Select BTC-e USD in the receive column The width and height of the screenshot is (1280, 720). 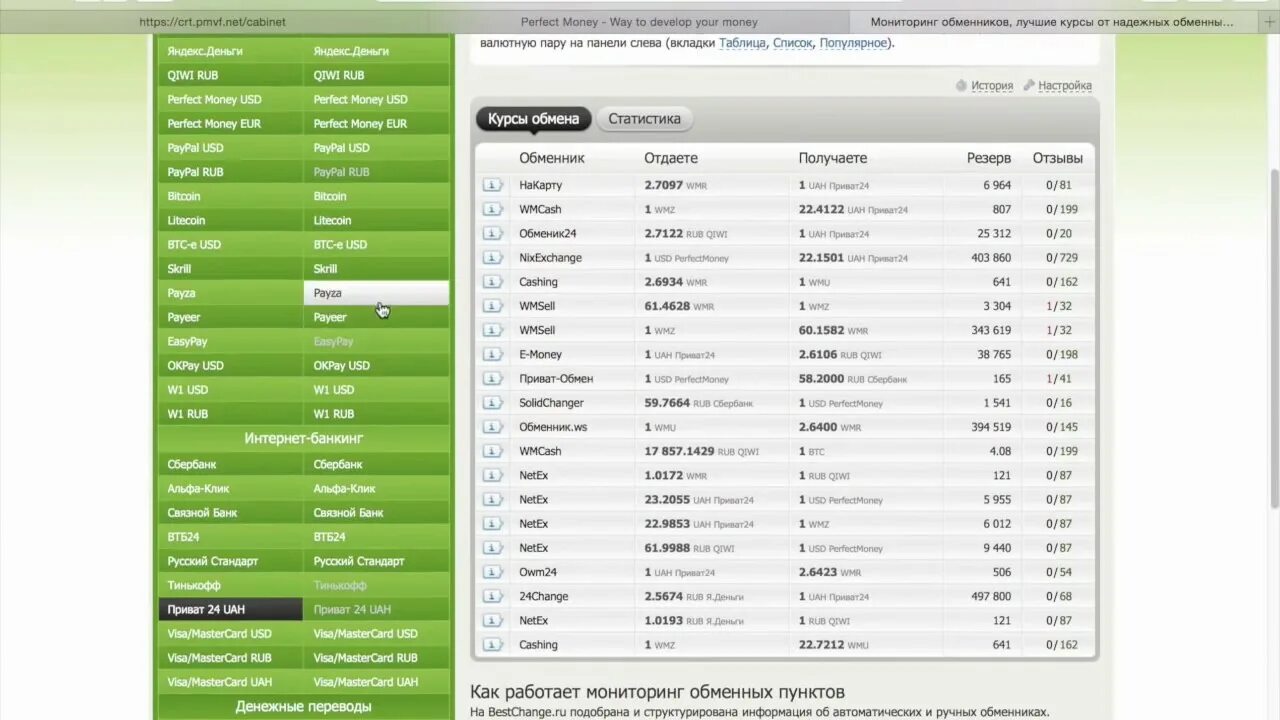click(376, 244)
